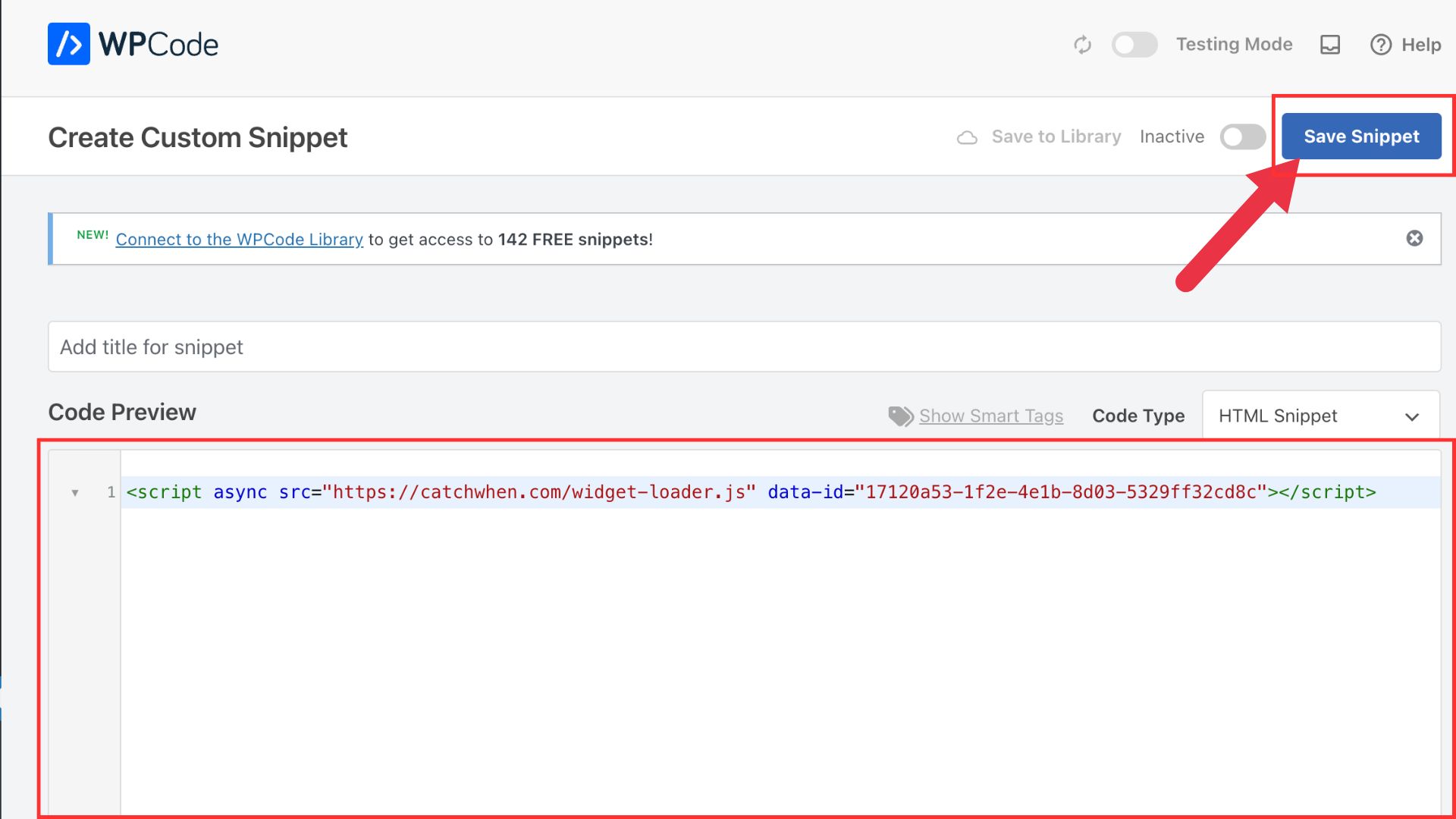The width and height of the screenshot is (1456, 819).
Task: Open the Help text link
Action: point(1421,45)
